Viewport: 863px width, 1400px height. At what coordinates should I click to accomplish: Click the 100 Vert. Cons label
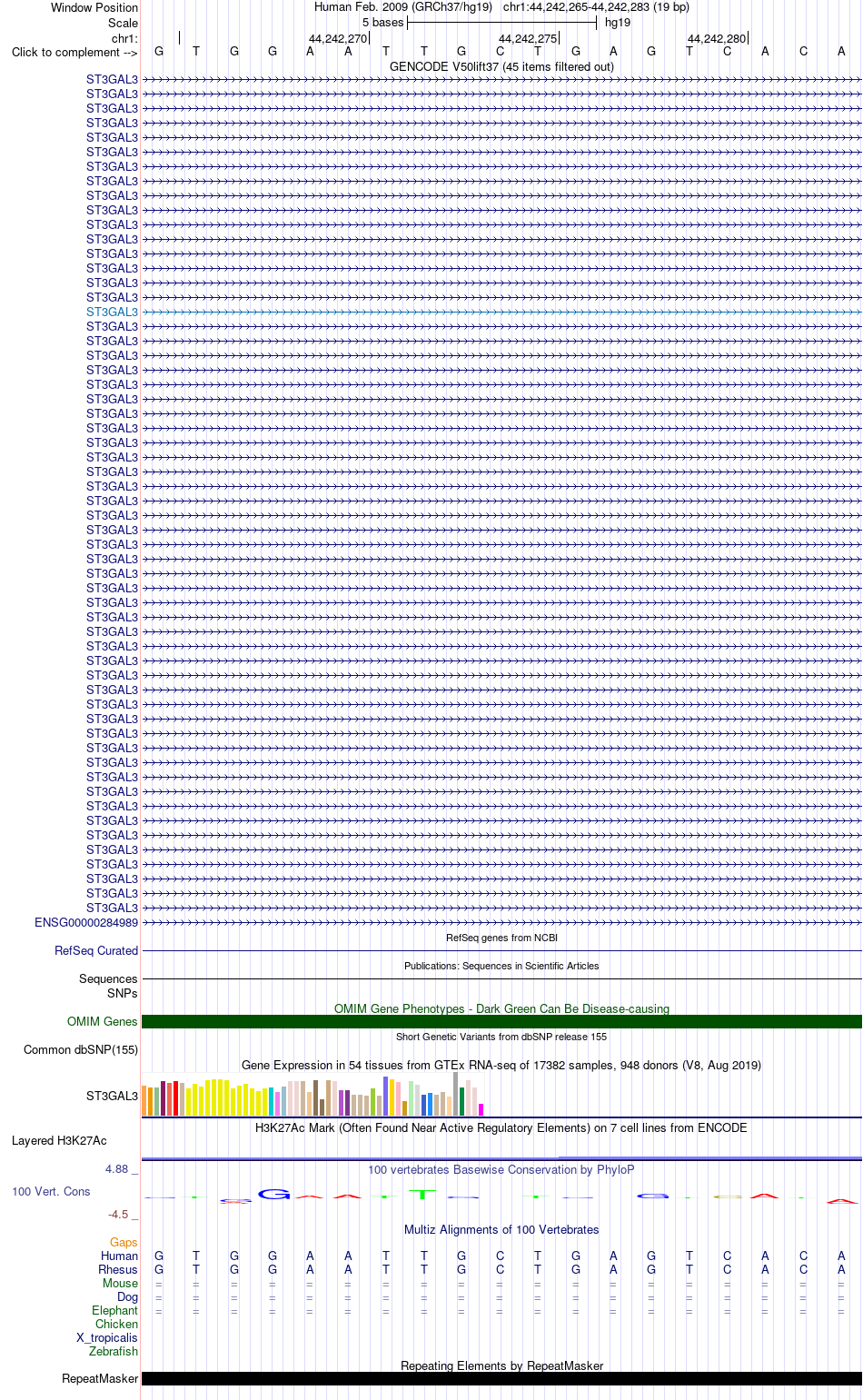51,1191
